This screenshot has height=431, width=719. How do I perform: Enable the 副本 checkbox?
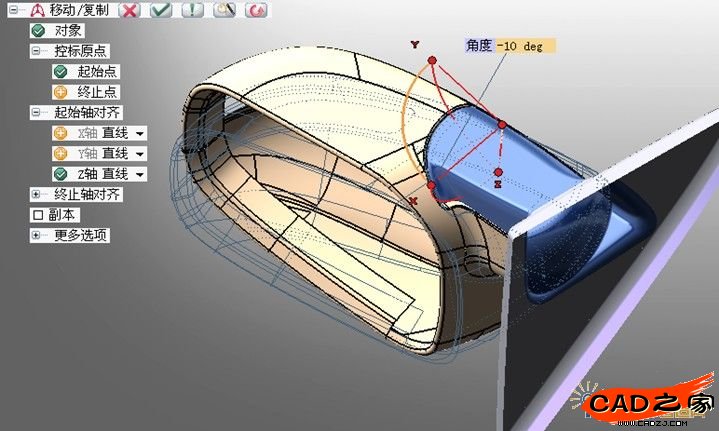(38, 215)
